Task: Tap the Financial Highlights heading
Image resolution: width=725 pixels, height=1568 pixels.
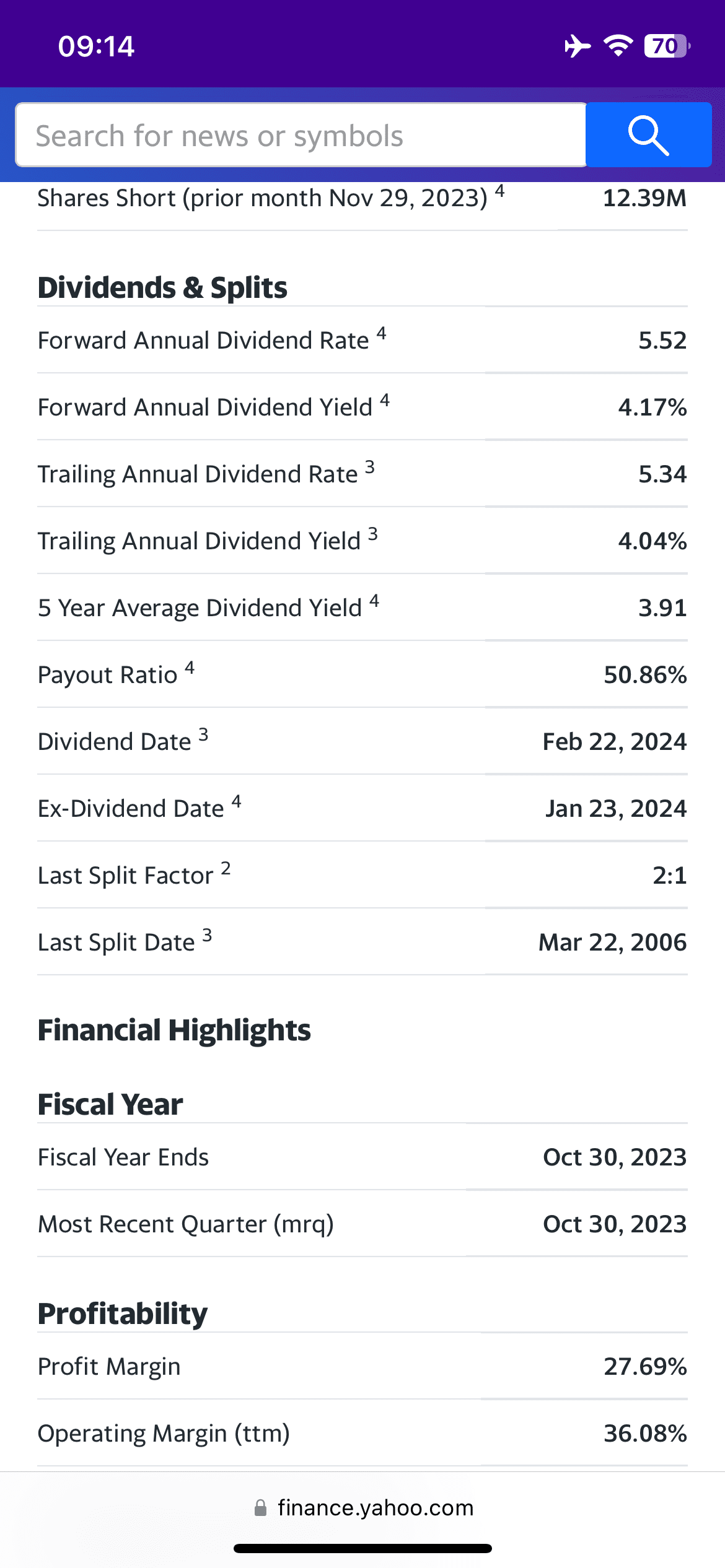Action: pos(174,1030)
